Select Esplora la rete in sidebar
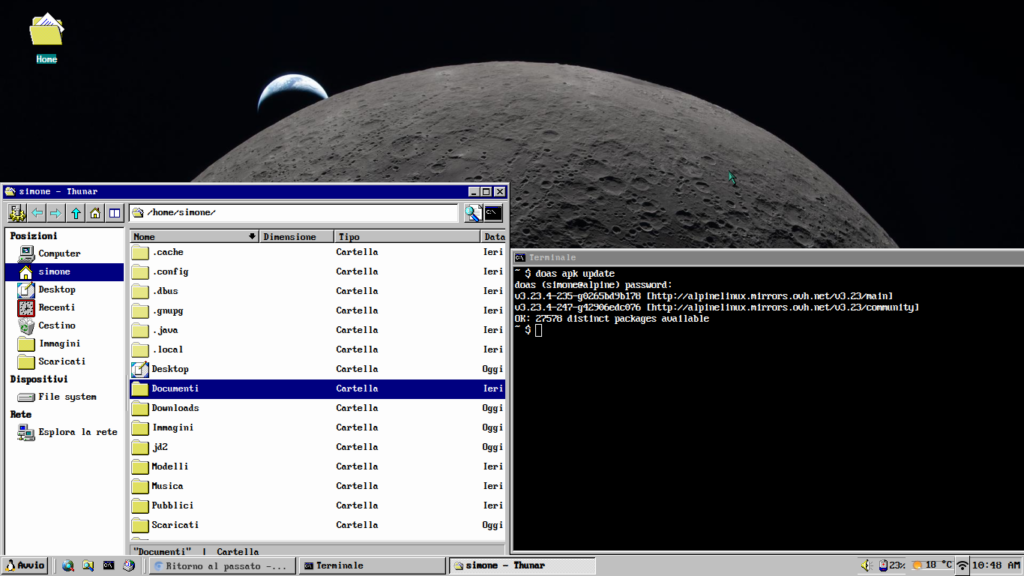 68,432
